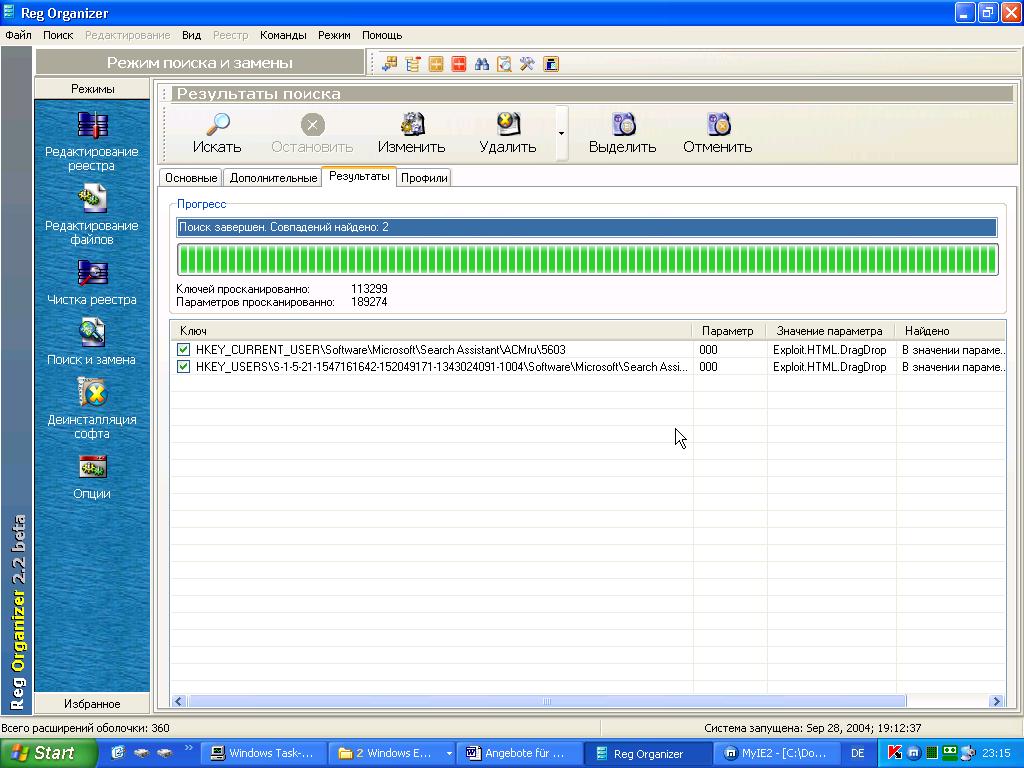This screenshot has height=768, width=1024.
Task: Open Редактирование файлов mode in sidebar
Action: point(92,216)
